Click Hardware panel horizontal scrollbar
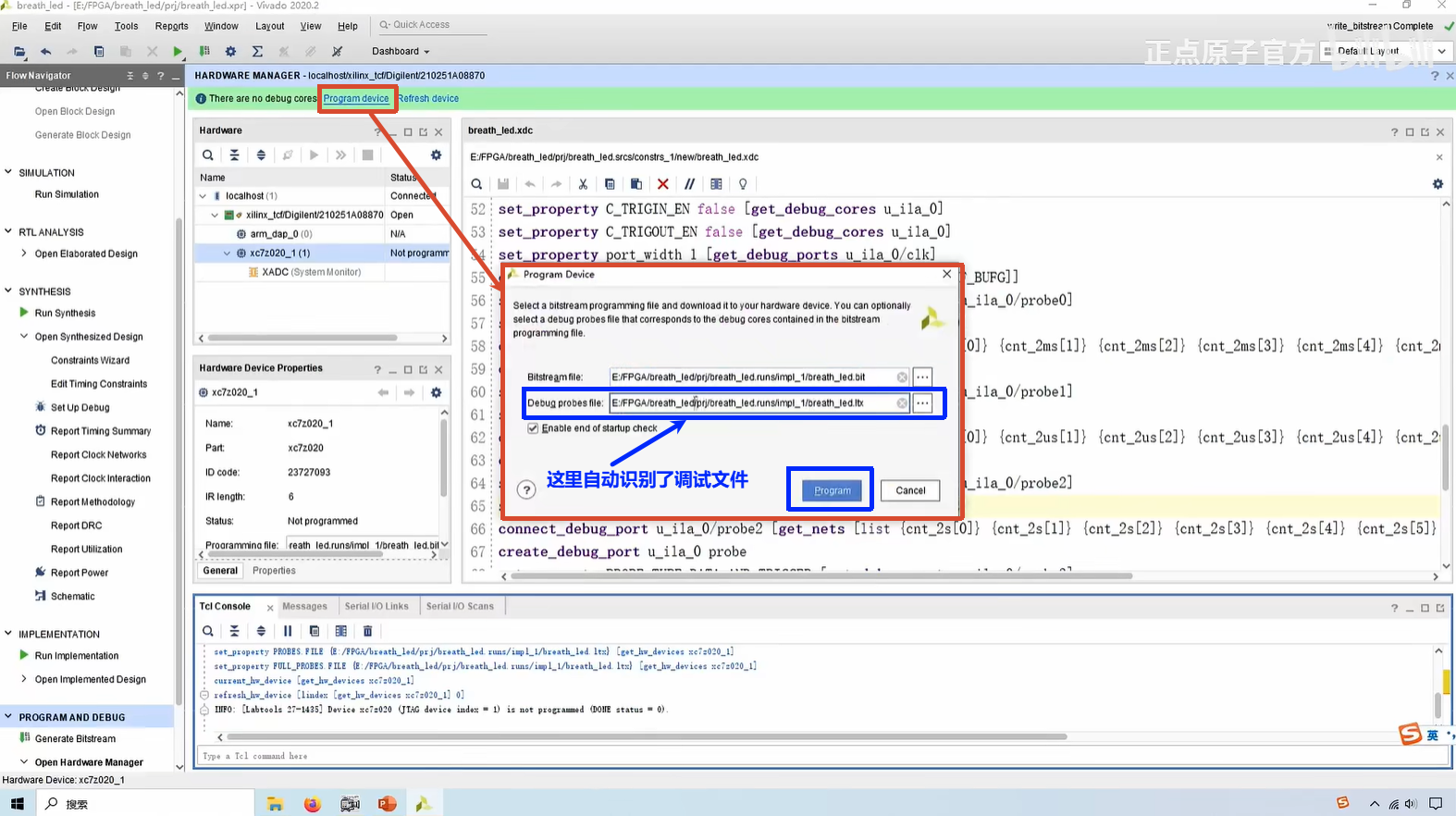 pyautogui.click(x=302, y=338)
